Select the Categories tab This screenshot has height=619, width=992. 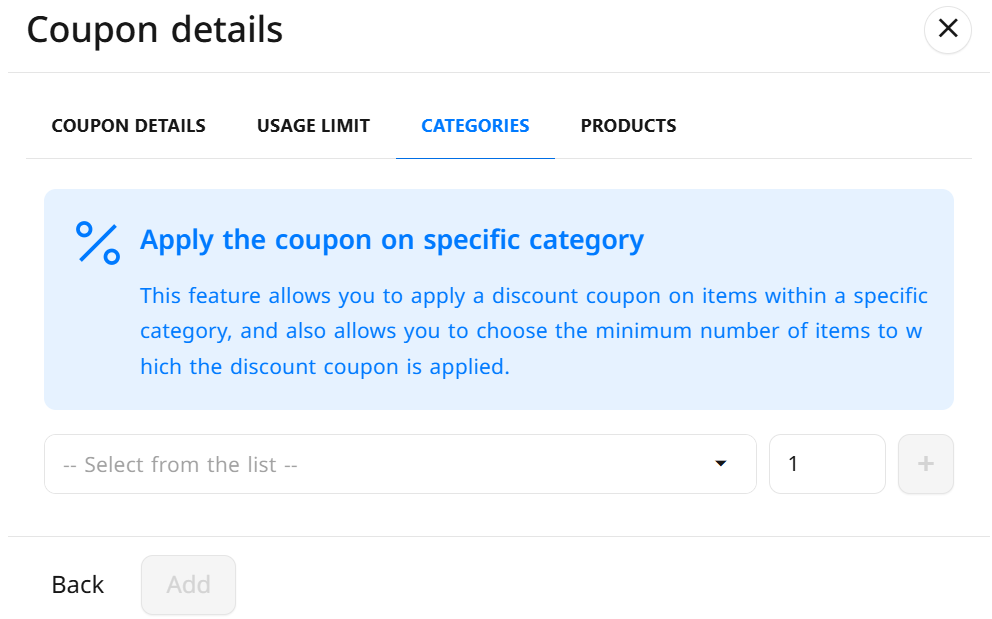point(475,126)
